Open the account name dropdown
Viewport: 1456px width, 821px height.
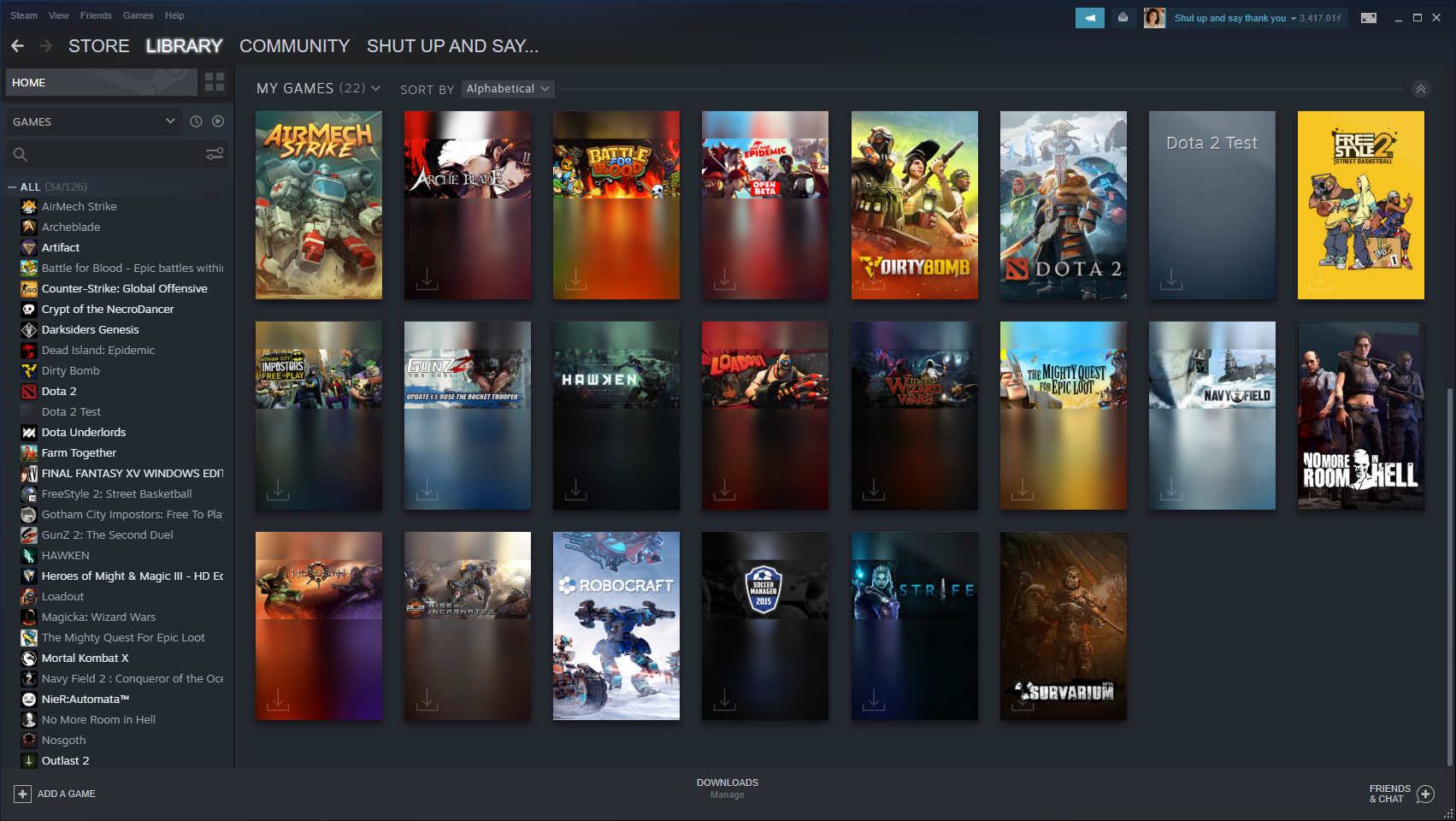pyautogui.click(x=1234, y=18)
